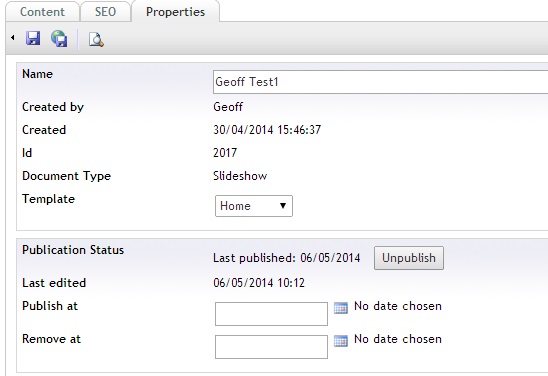Click the Remove at label
Viewport: 548px width, 376px height.
51,339
